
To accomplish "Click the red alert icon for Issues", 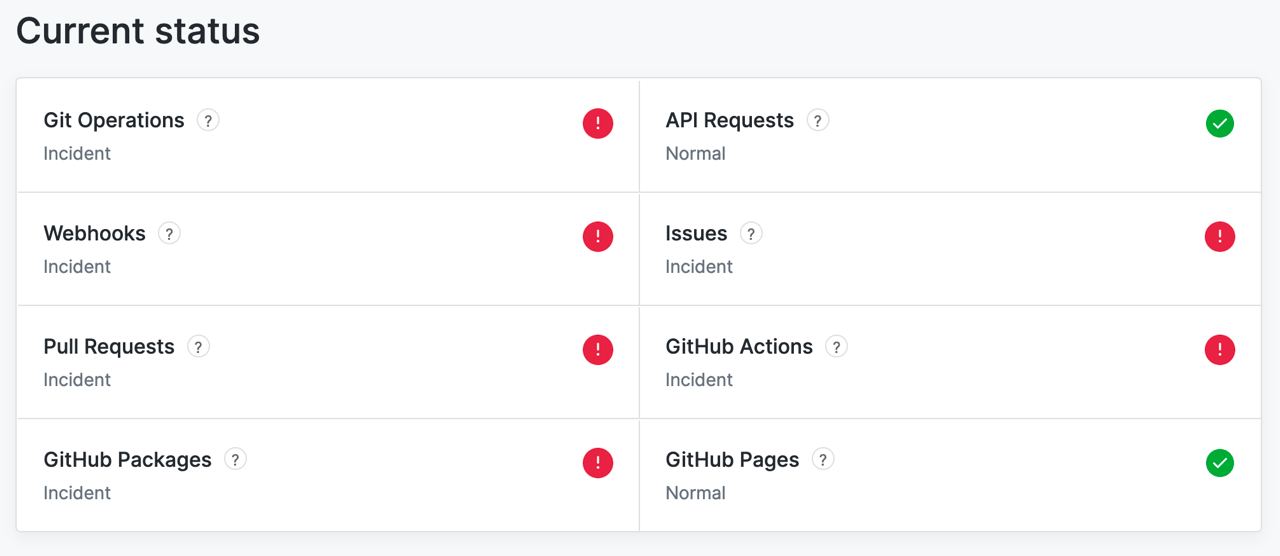I will tap(1220, 237).
